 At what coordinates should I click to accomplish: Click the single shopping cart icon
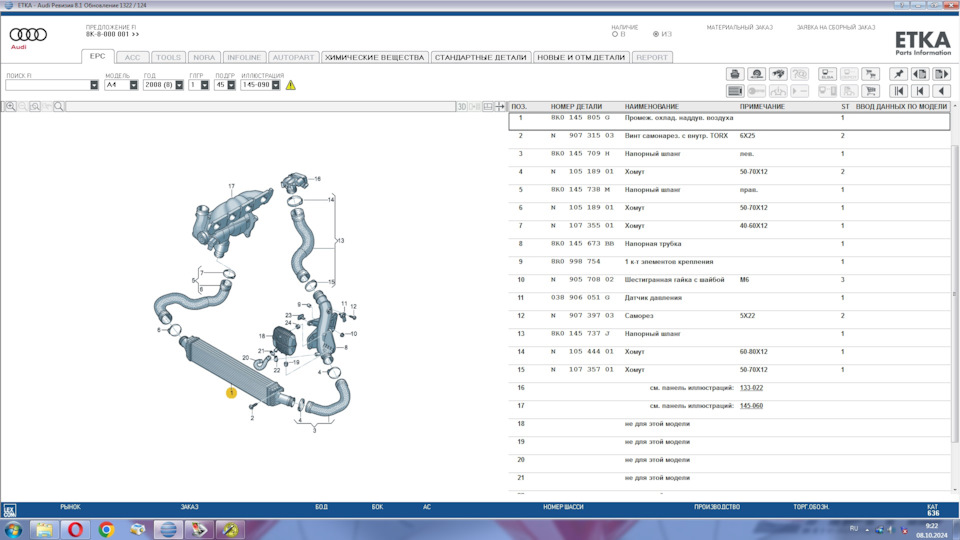click(870, 91)
